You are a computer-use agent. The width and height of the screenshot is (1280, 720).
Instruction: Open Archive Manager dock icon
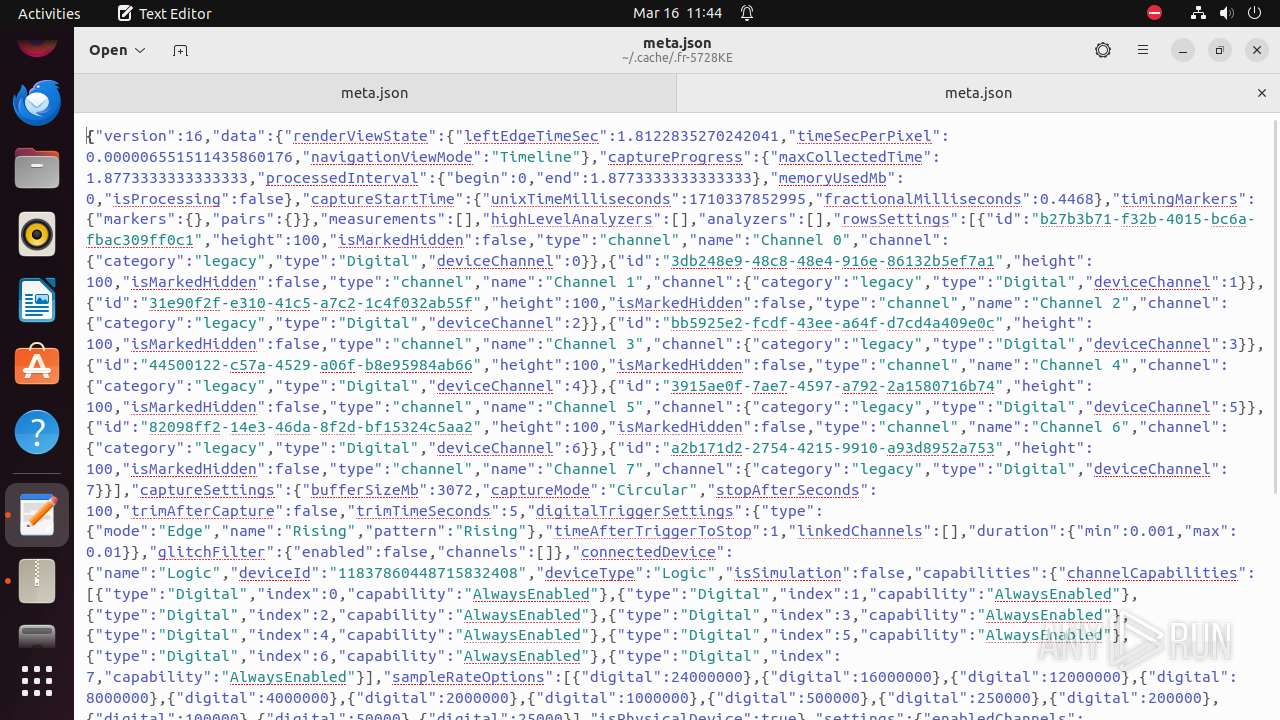coord(37,581)
